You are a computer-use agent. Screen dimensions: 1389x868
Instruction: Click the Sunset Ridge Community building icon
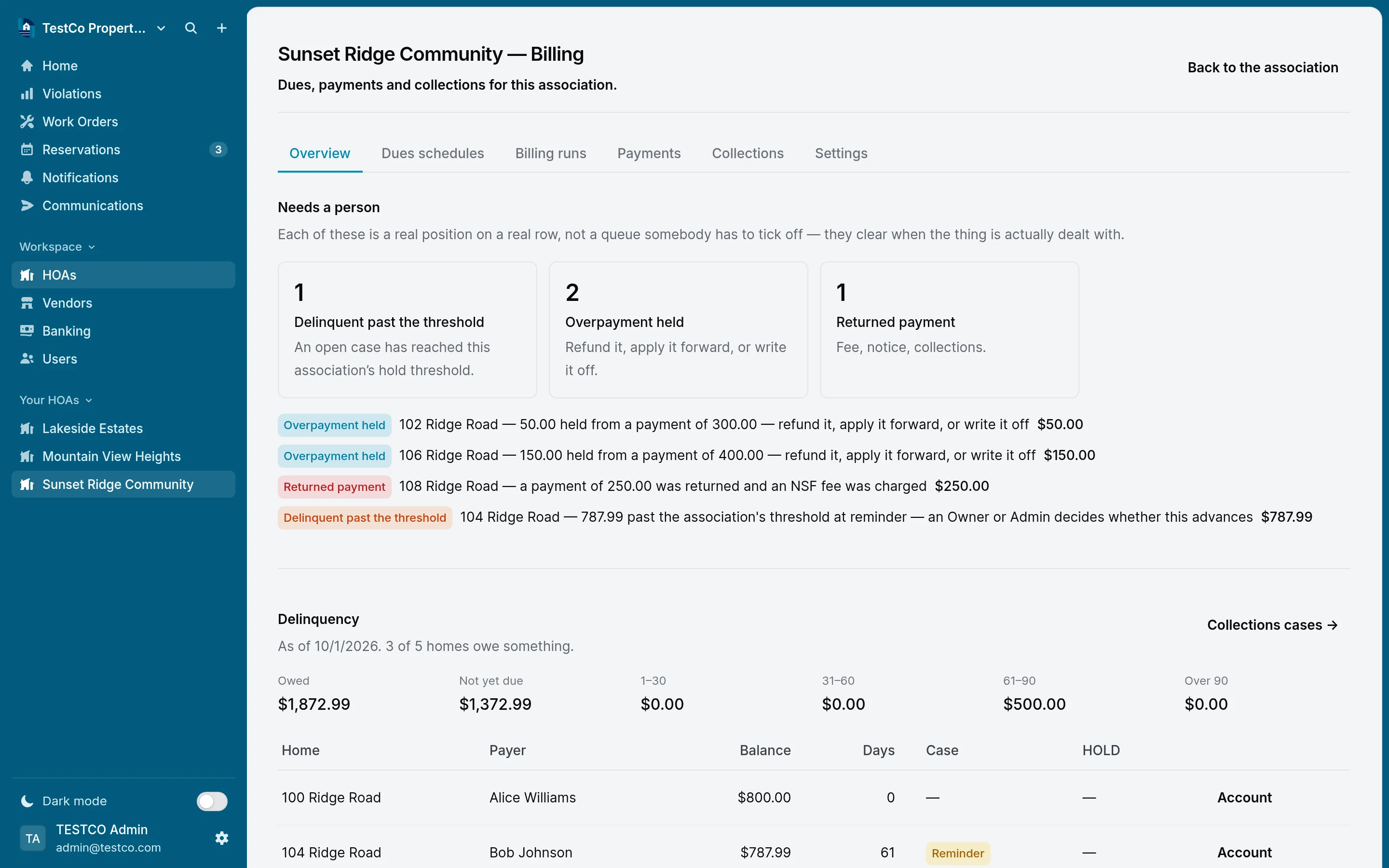click(27, 485)
